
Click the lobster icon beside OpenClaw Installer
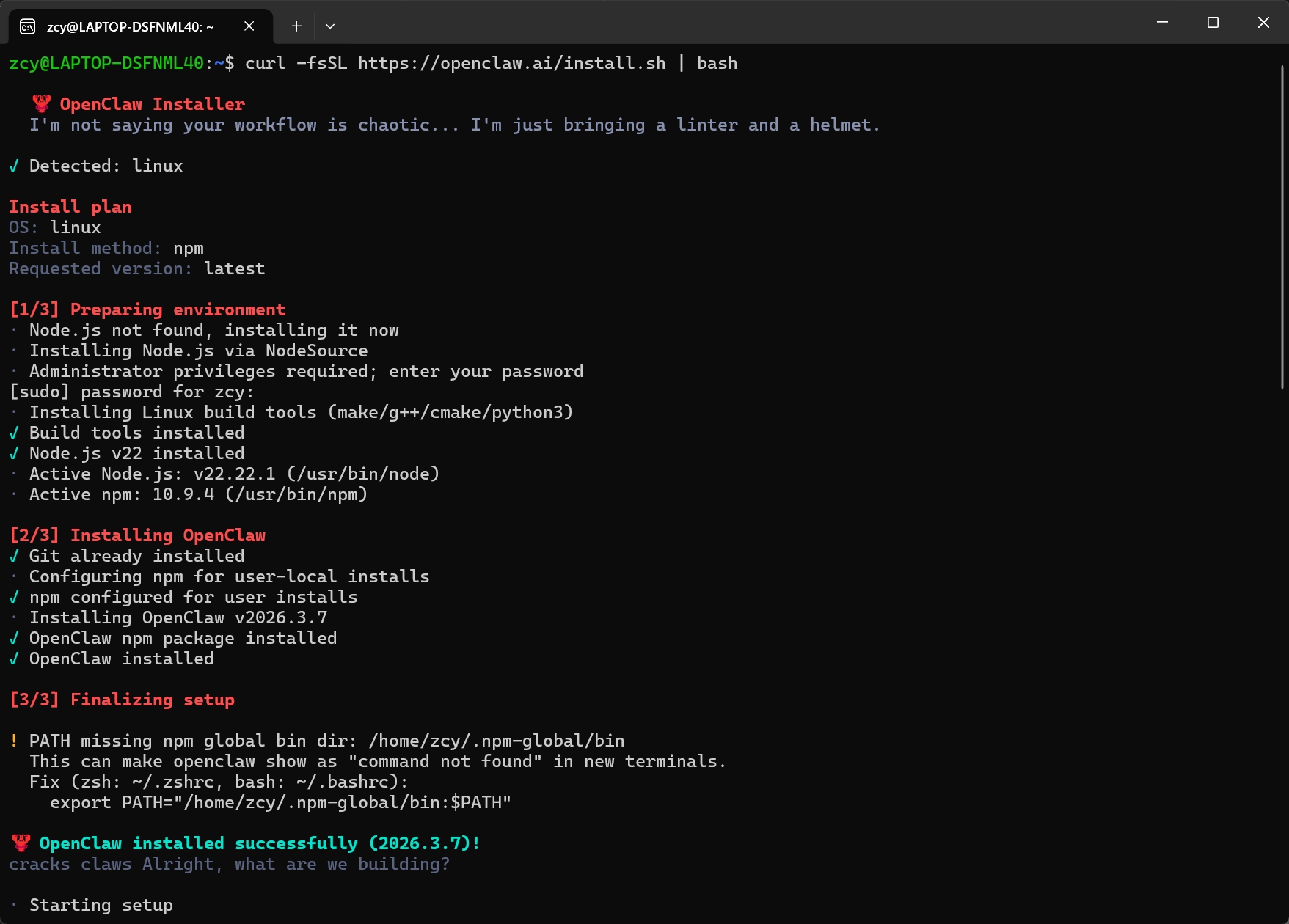[x=41, y=104]
